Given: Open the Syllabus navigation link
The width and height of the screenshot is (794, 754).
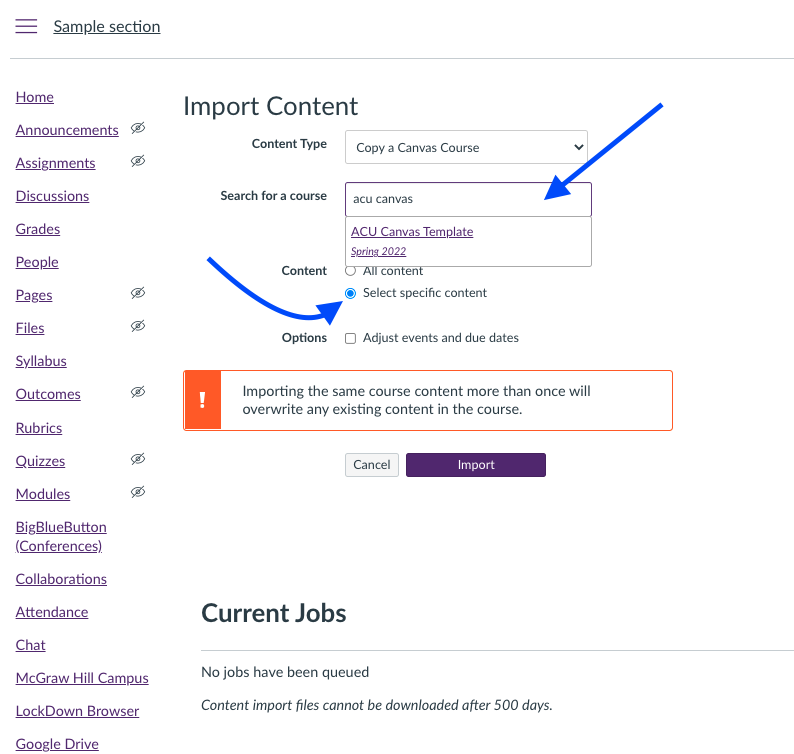Looking at the screenshot, I should 41,361.
